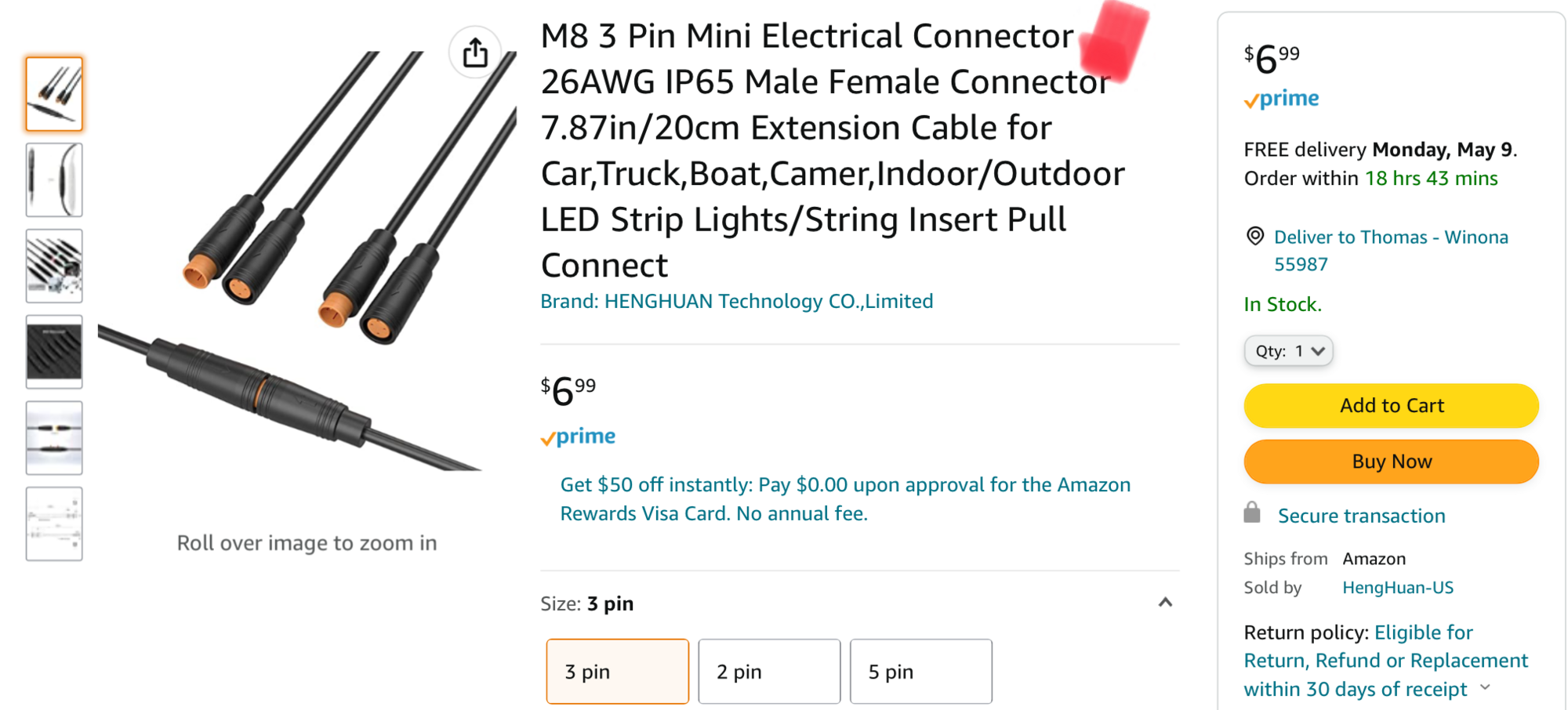Click the Prime logo under the main price

tap(579, 437)
